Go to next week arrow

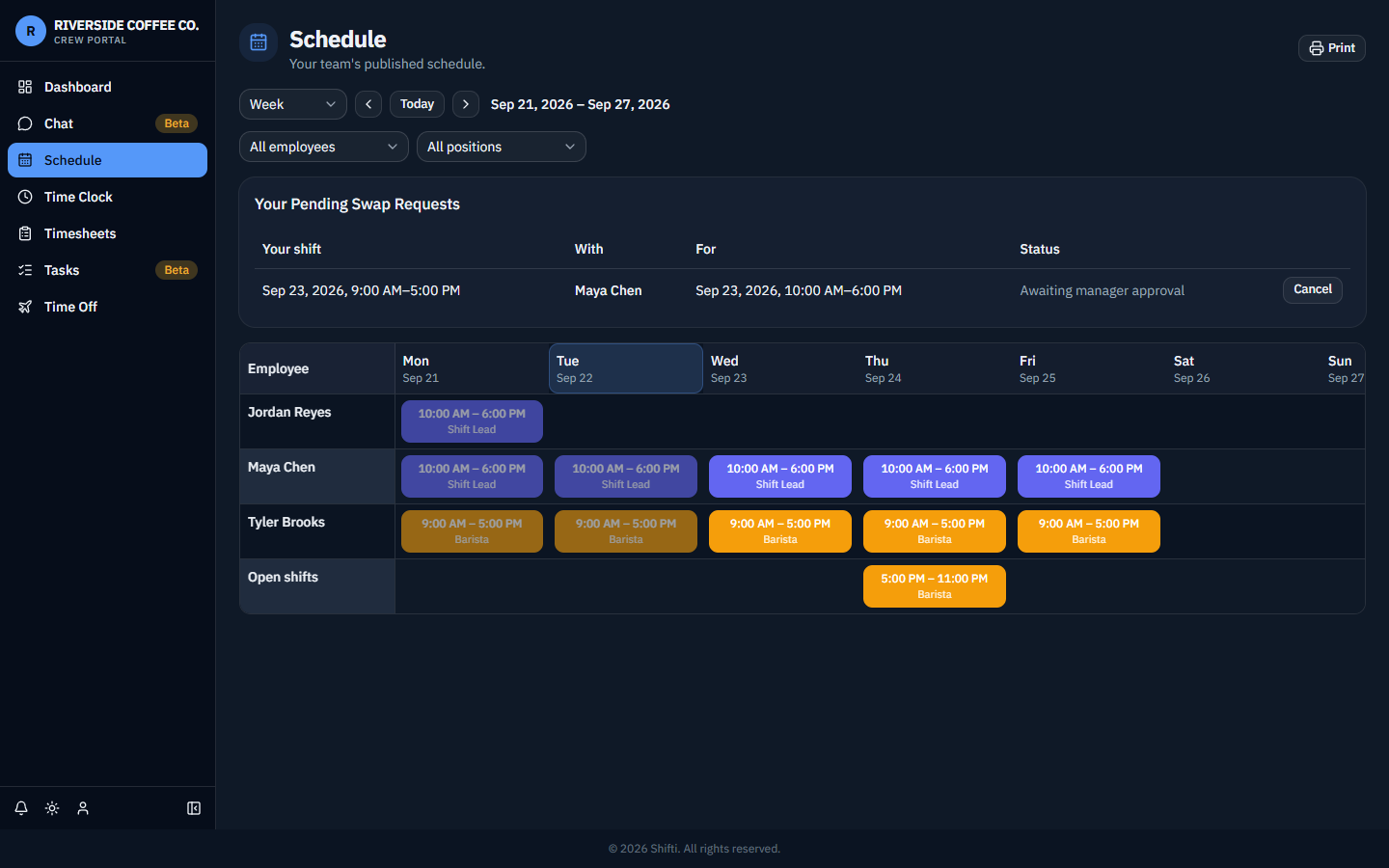pos(466,104)
